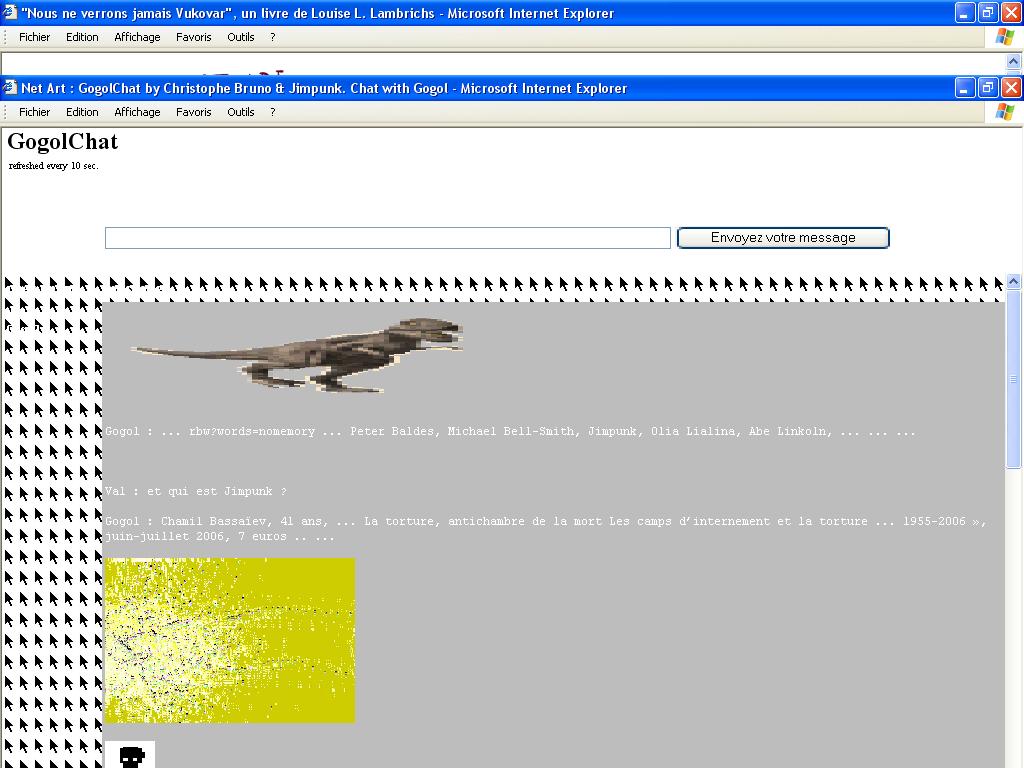Click the yellow noise image in chat
The width and height of the screenshot is (1024, 768).
click(x=230, y=640)
